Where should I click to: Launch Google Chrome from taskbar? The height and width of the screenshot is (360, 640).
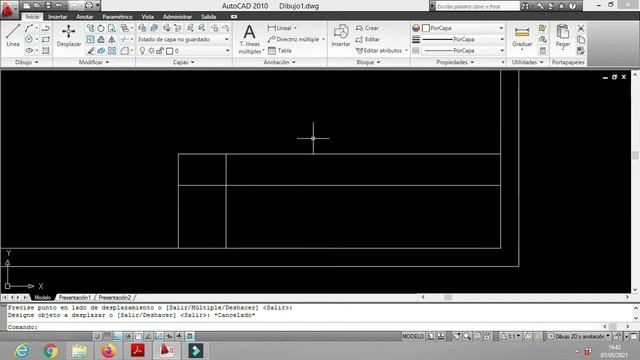click(51, 351)
